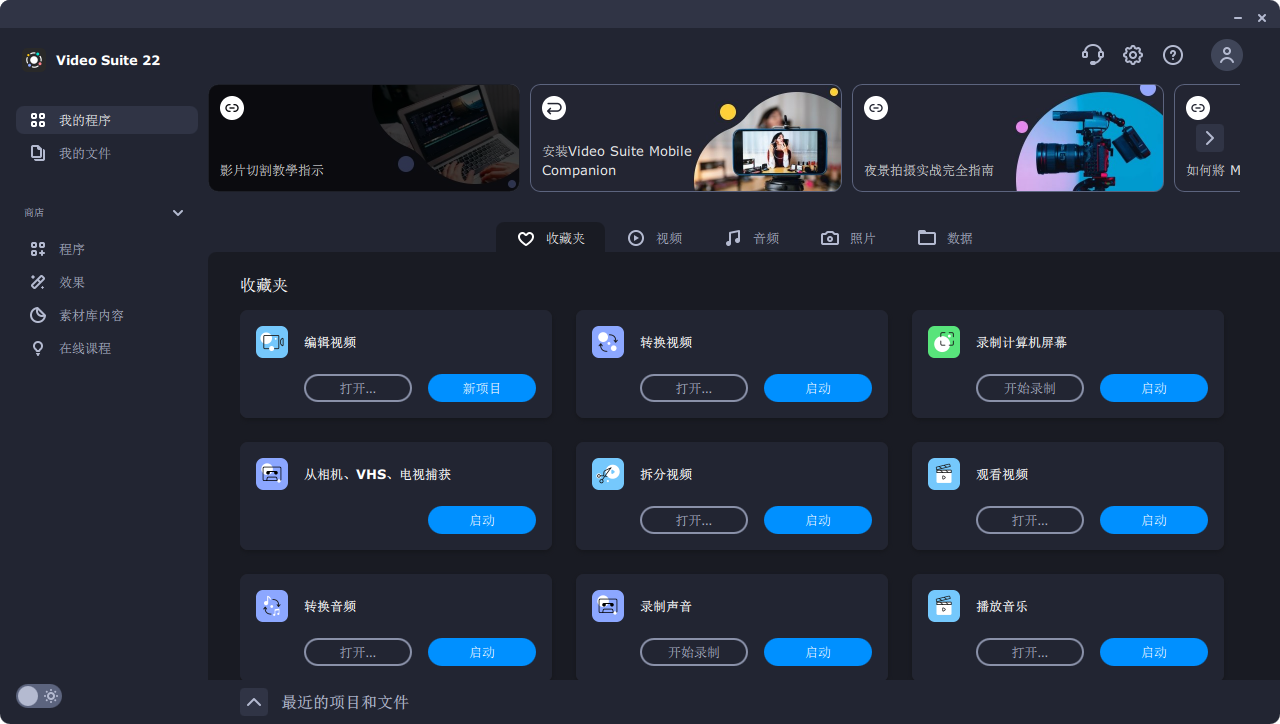Viewport: 1280px width, 724px height.
Task: Click the 从相机、VHS、电视捕获 capture icon
Action: pos(272,474)
